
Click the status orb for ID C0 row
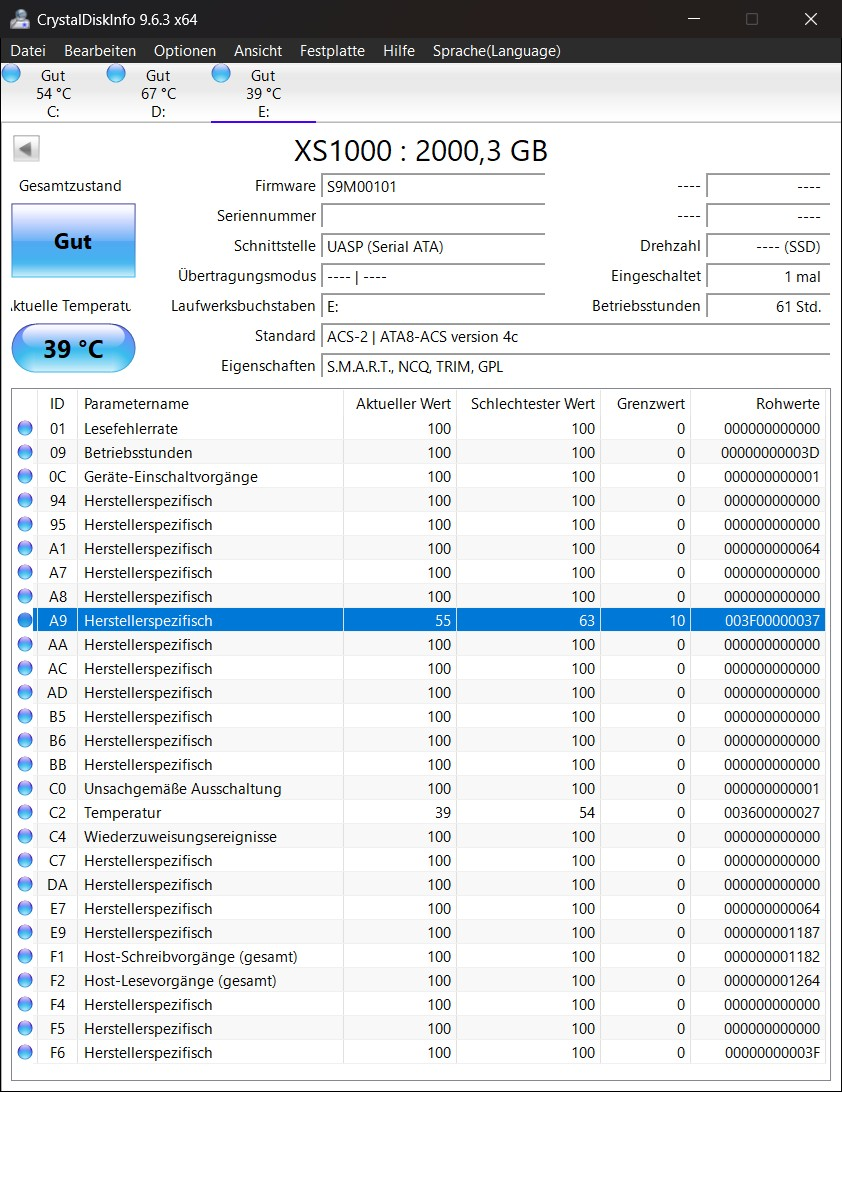coord(25,789)
